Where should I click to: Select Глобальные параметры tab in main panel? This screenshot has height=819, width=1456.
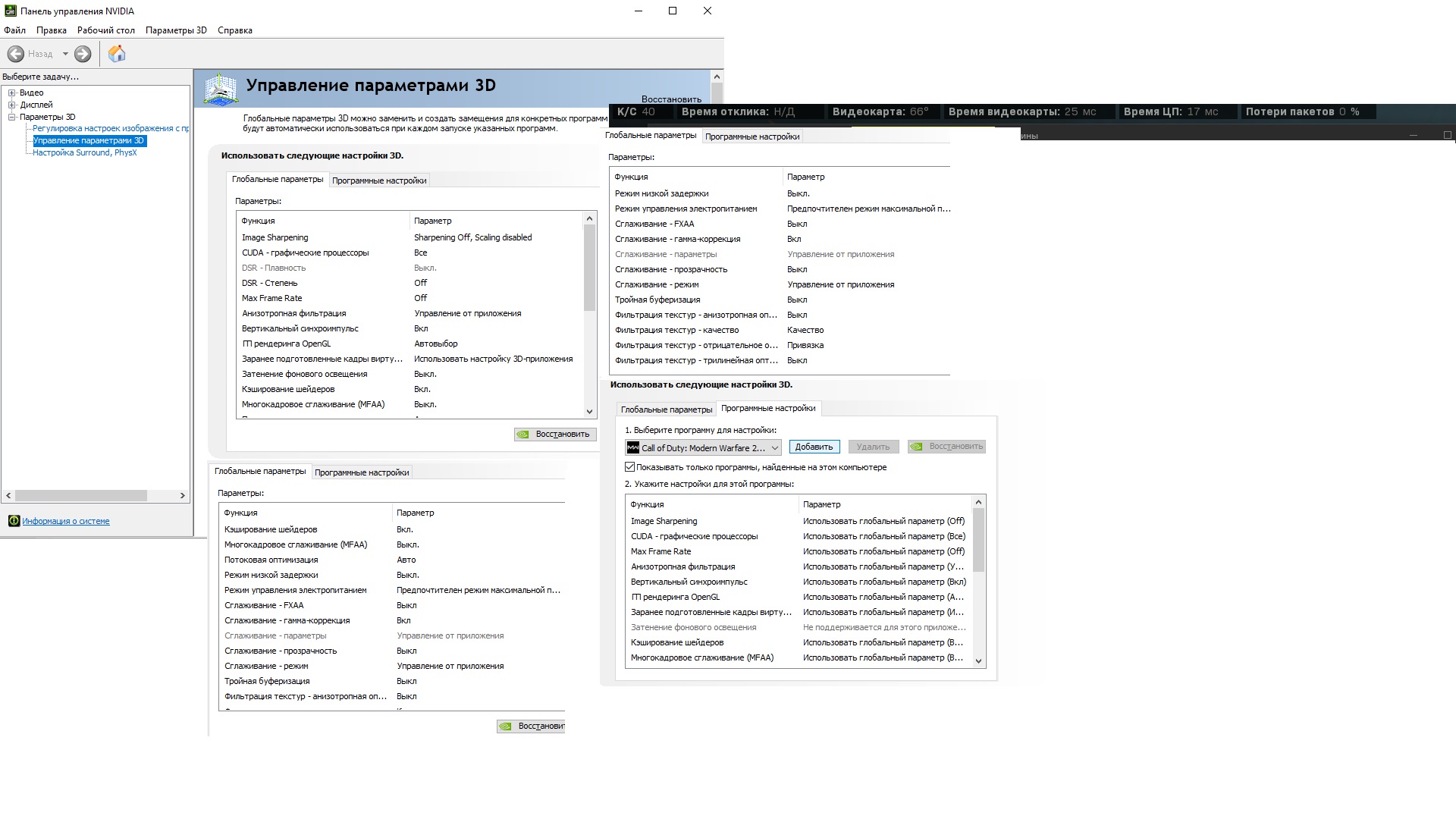278,179
